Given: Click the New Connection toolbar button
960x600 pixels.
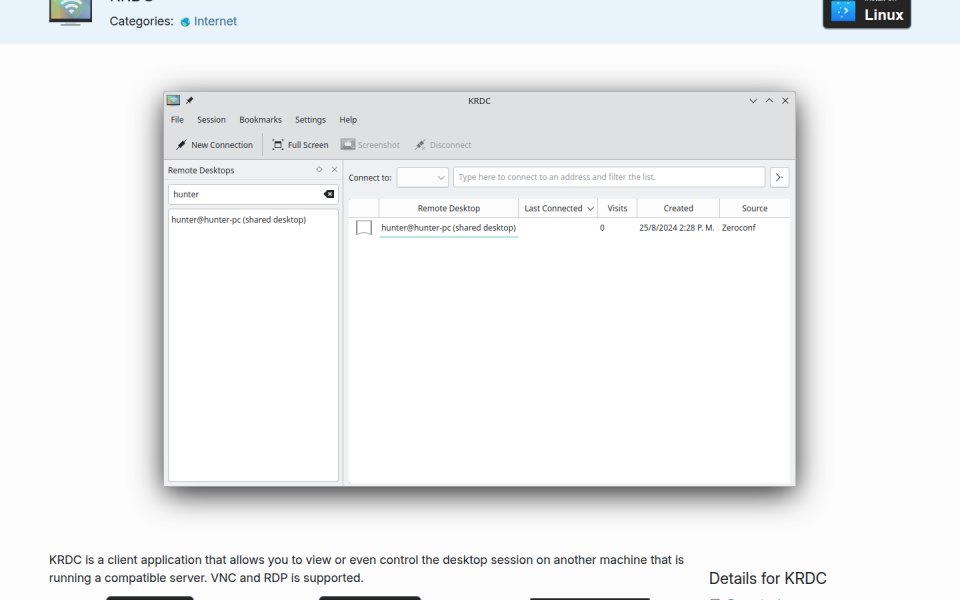Looking at the screenshot, I should tap(214, 145).
